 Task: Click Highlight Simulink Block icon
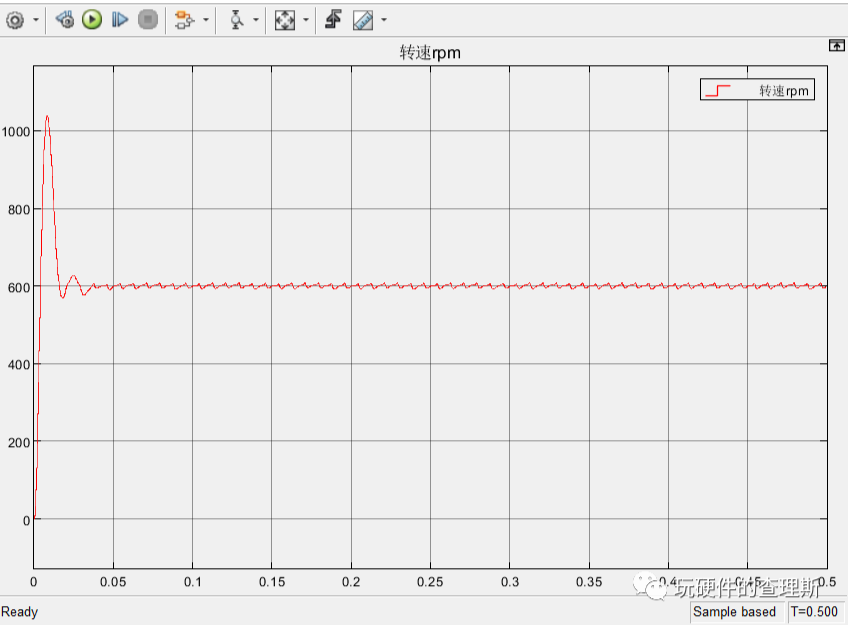(184, 20)
